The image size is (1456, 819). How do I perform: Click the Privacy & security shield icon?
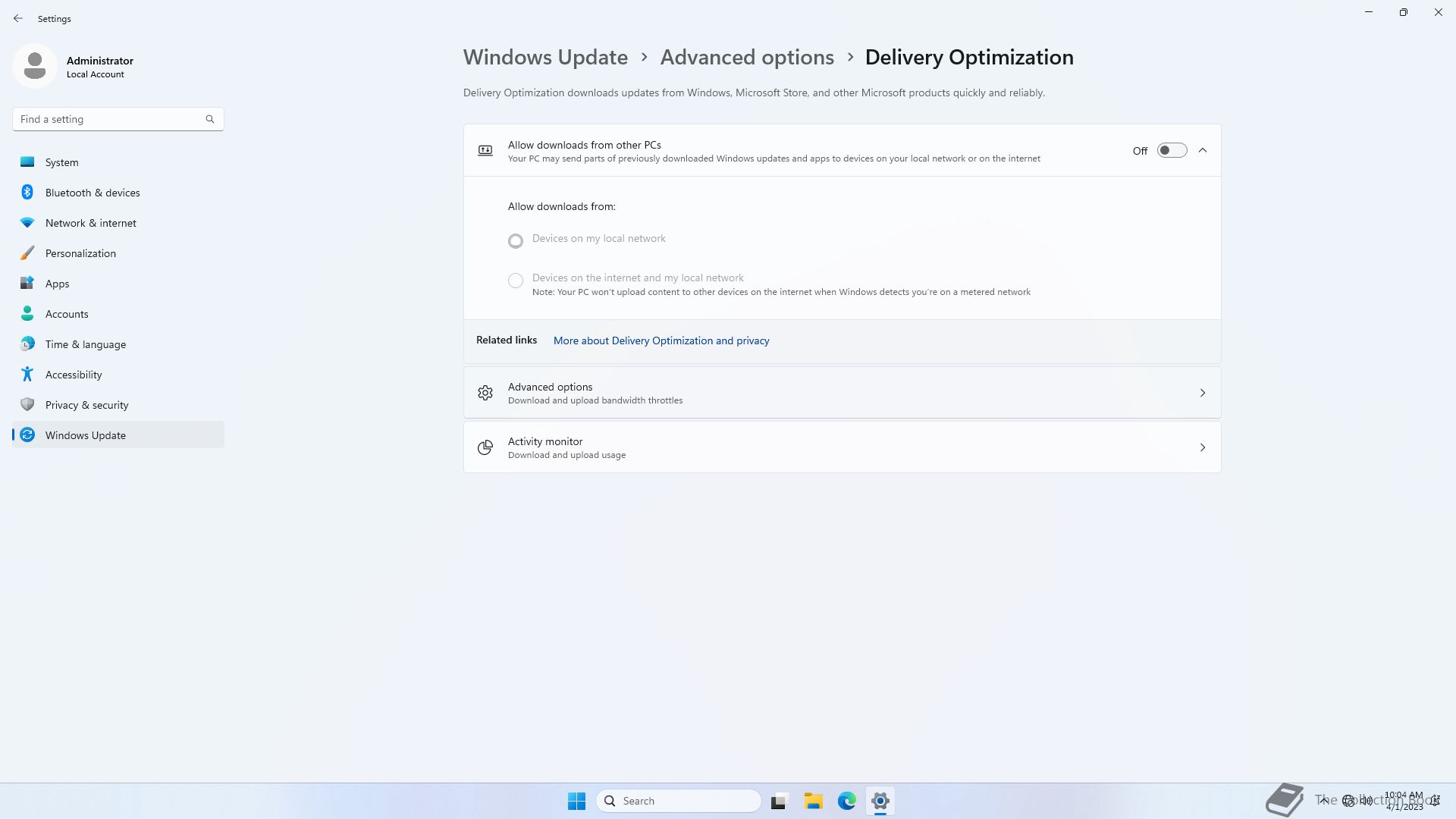tap(27, 404)
